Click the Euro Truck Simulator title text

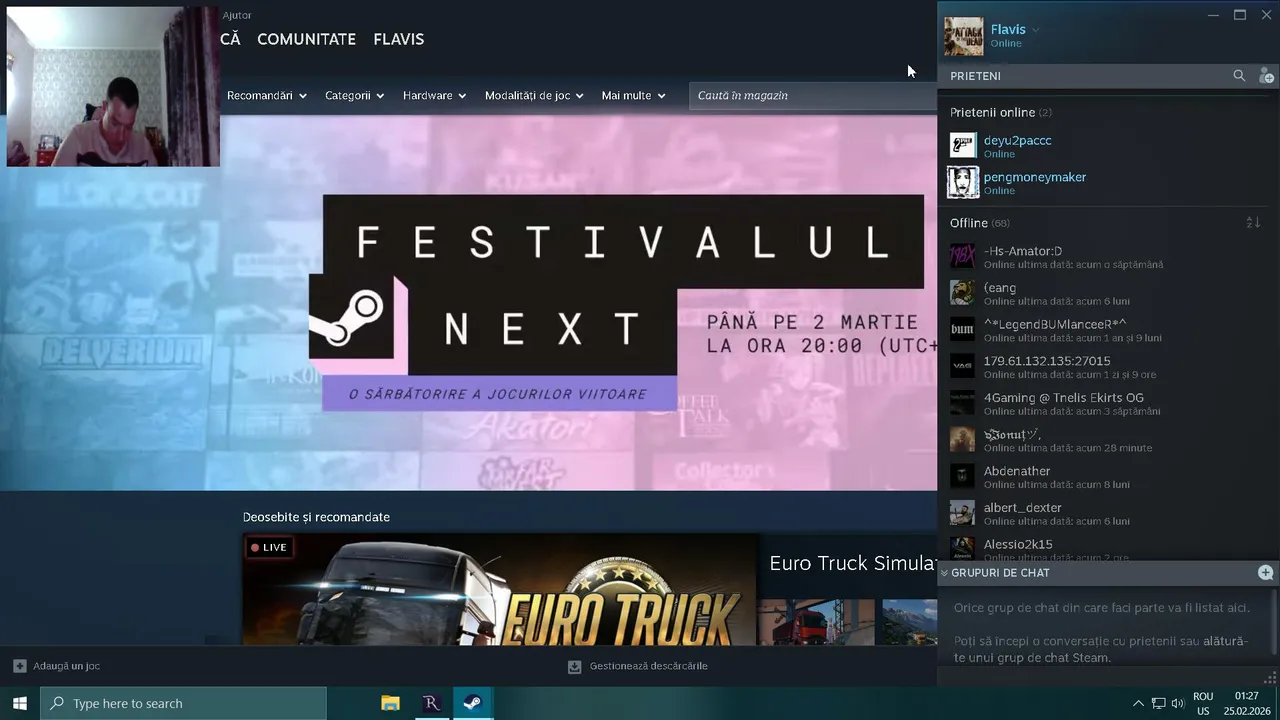[852, 563]
